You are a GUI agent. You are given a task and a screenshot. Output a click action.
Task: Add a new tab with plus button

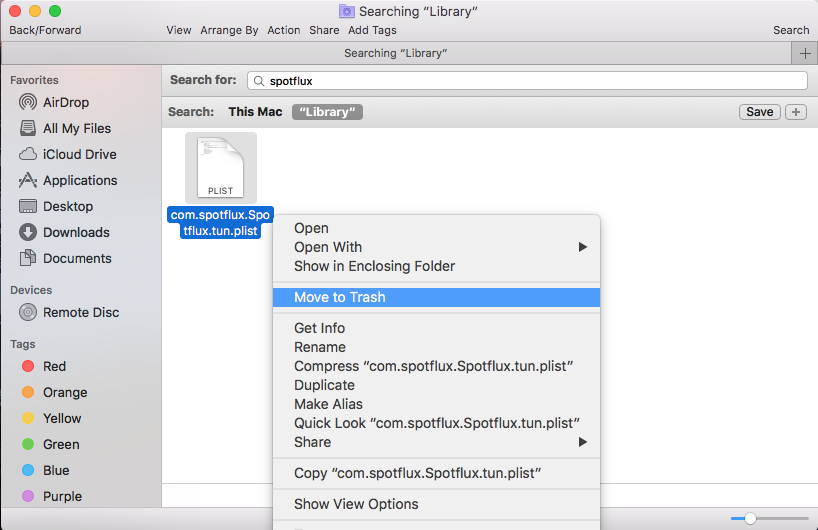click(x=805, y=53)
